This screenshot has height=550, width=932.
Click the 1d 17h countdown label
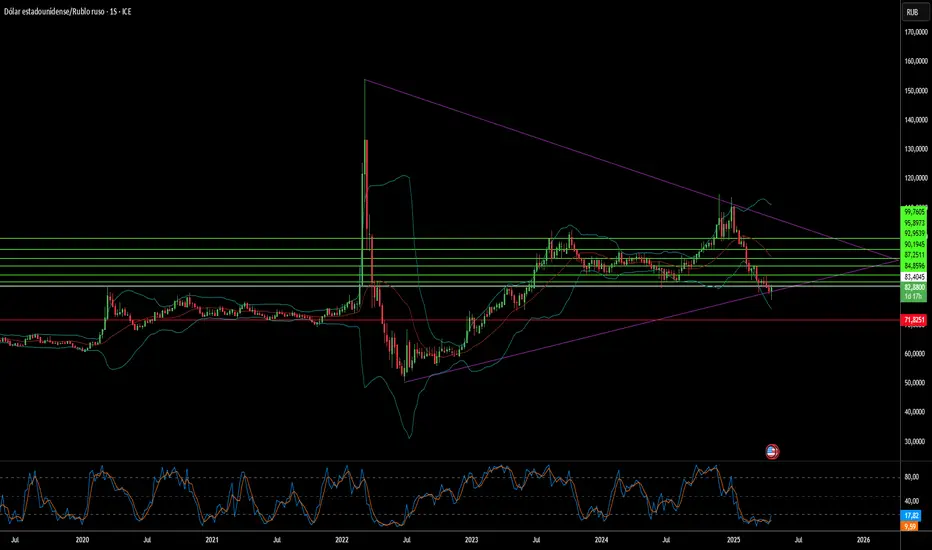(x=914, y=296)
